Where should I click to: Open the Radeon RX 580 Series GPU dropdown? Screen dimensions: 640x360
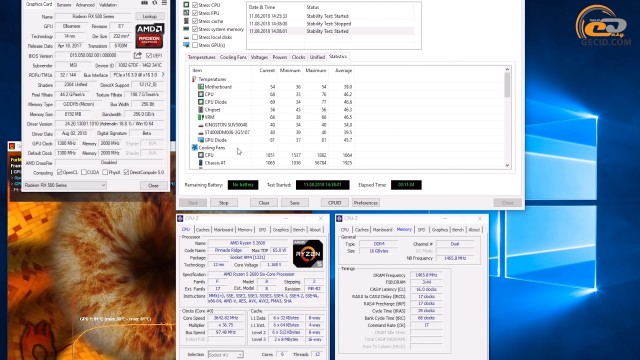pyautogui.click(x=65, y=185)
